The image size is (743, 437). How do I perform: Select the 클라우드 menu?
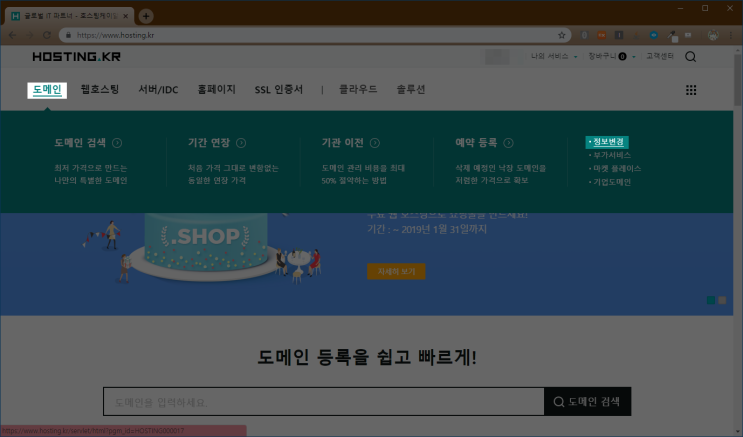[358, 90]
